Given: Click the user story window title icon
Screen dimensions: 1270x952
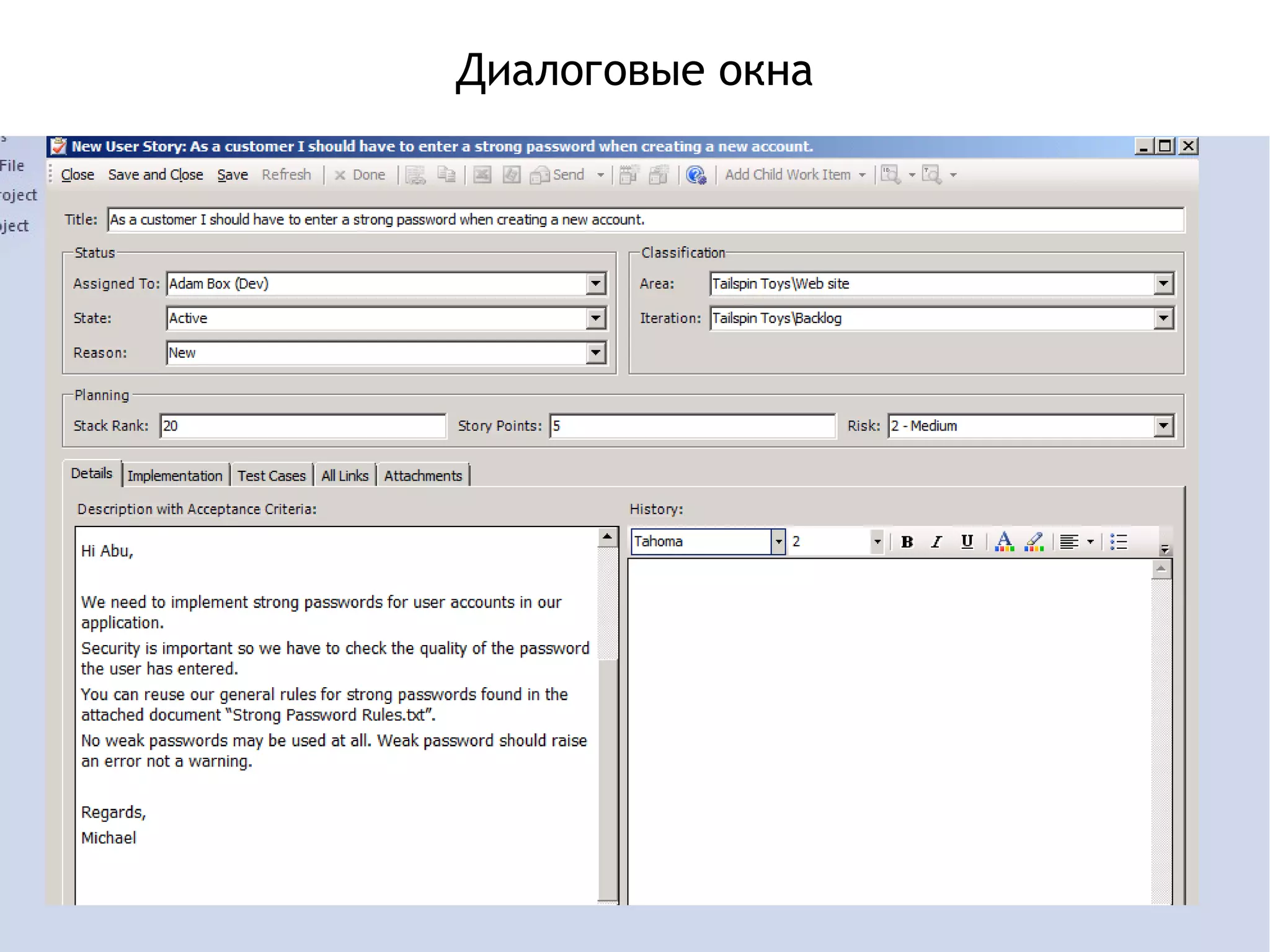Looking at the screenshot, I should pos(59,146).
